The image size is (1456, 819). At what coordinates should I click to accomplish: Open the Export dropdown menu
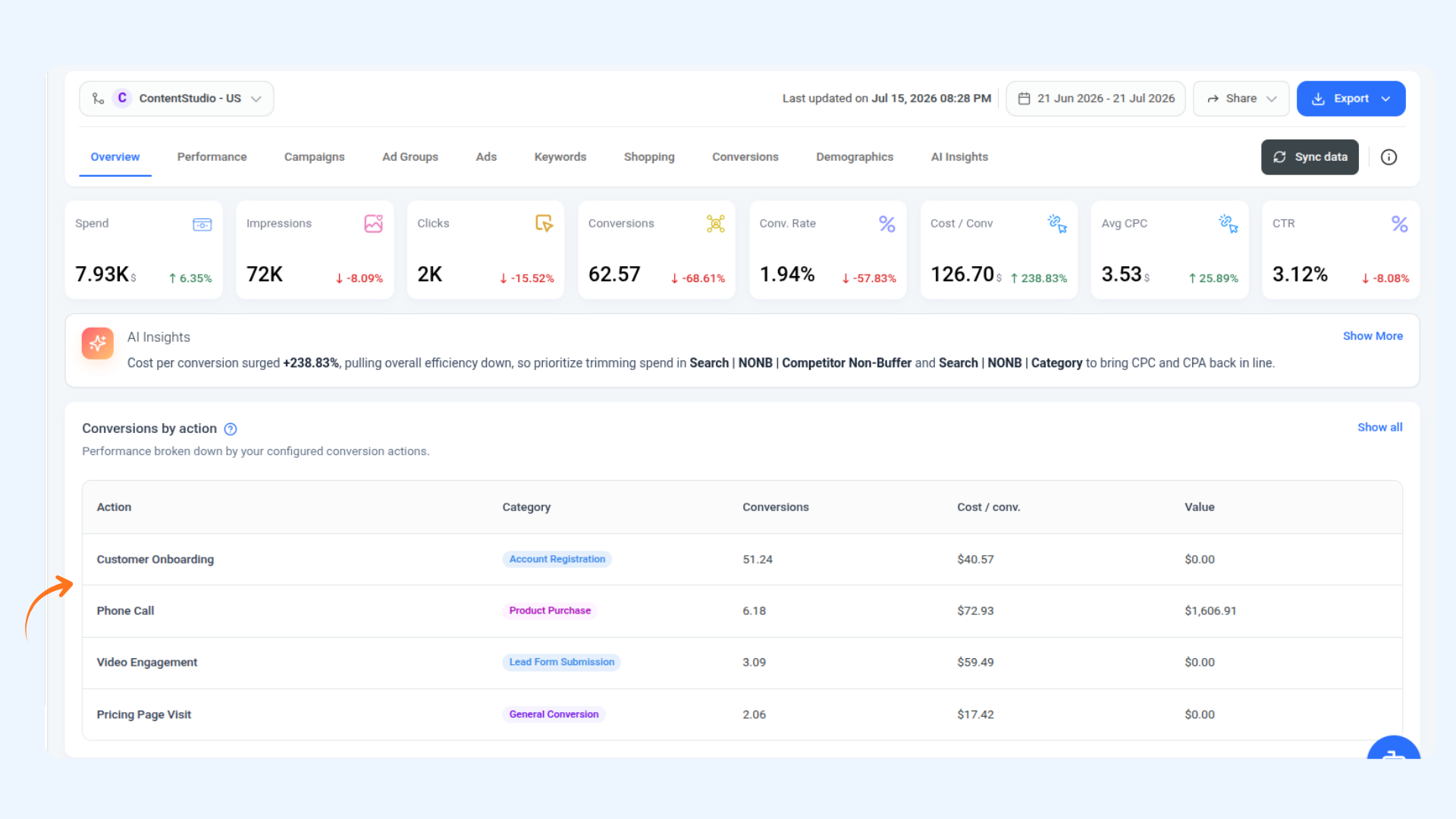[1351, 99]
